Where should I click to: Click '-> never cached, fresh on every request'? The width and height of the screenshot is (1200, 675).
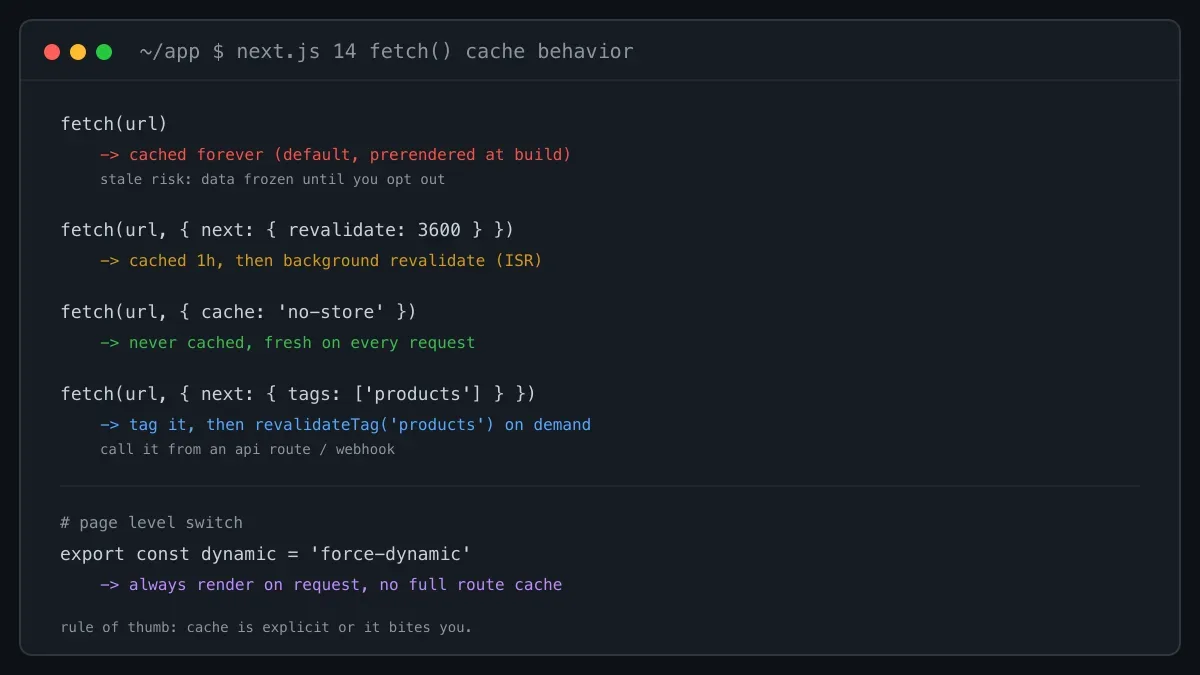(288, 343)
